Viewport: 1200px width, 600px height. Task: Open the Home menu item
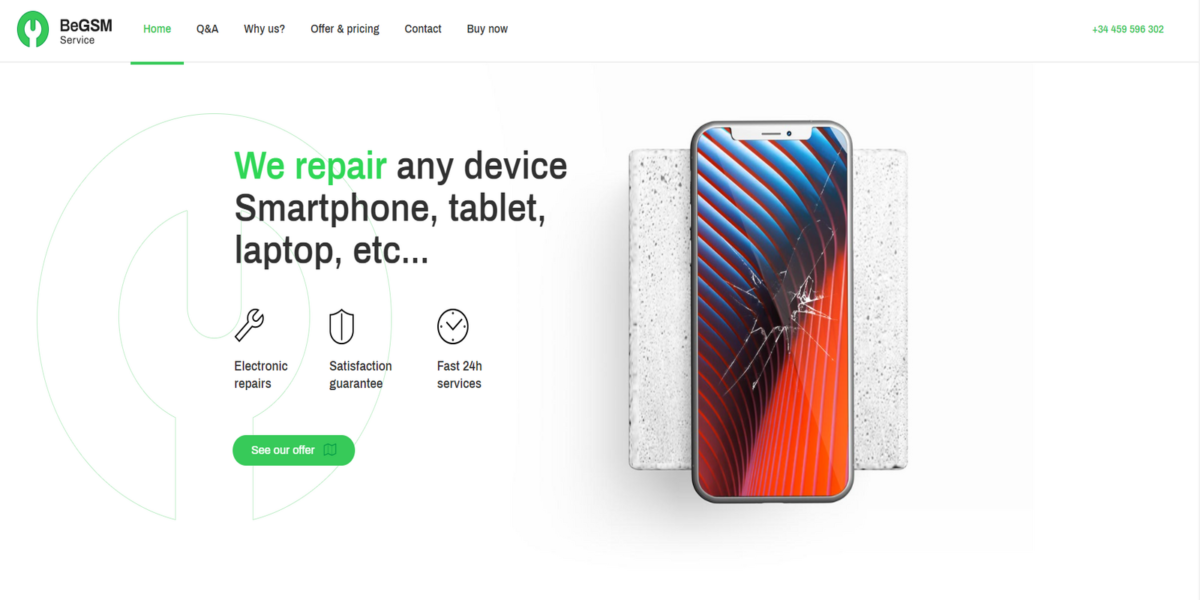157,29
